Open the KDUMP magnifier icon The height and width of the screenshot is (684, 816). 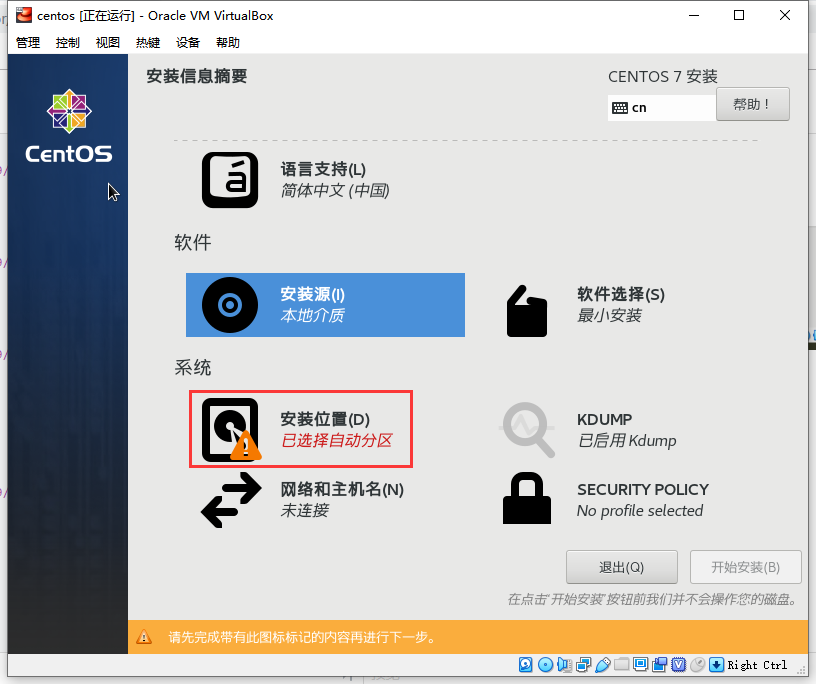[527, 430]
